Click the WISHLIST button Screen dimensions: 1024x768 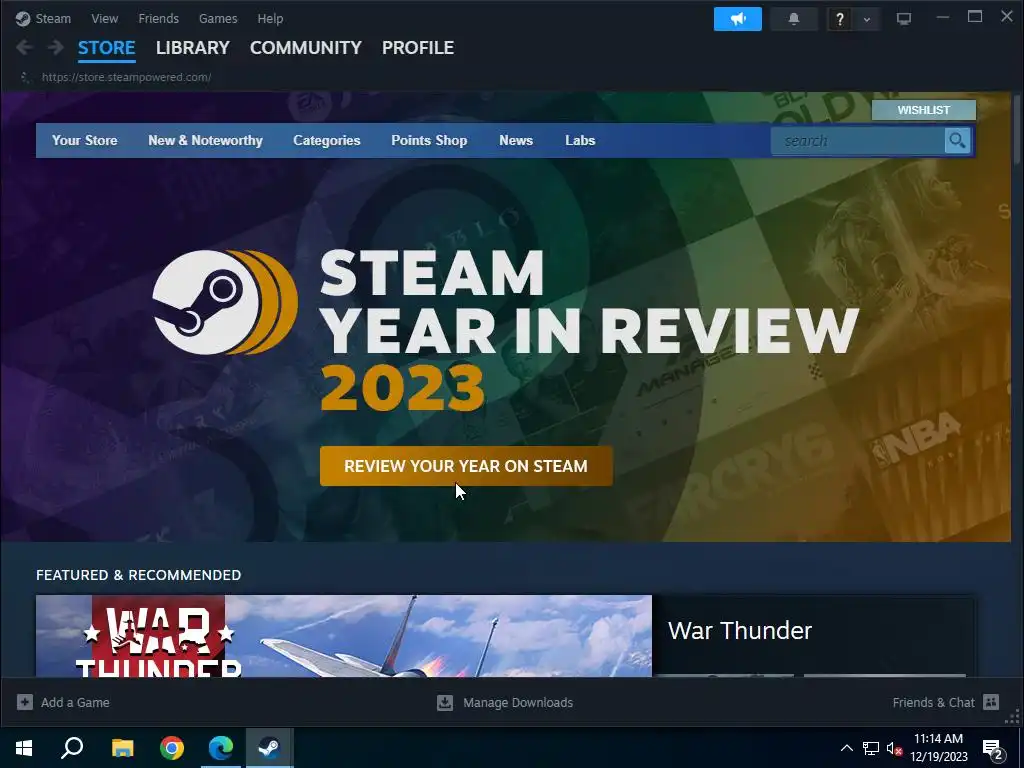(923, 110)
